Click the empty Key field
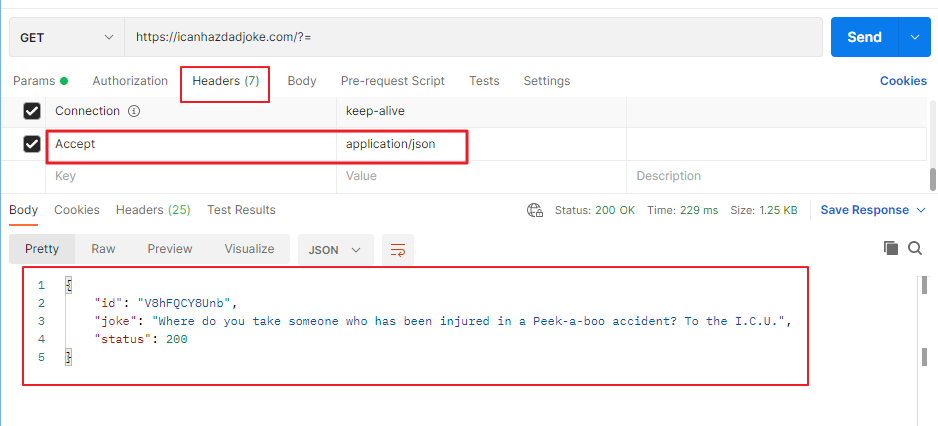The height and width of the screenshot is (426, 938). 191,177
